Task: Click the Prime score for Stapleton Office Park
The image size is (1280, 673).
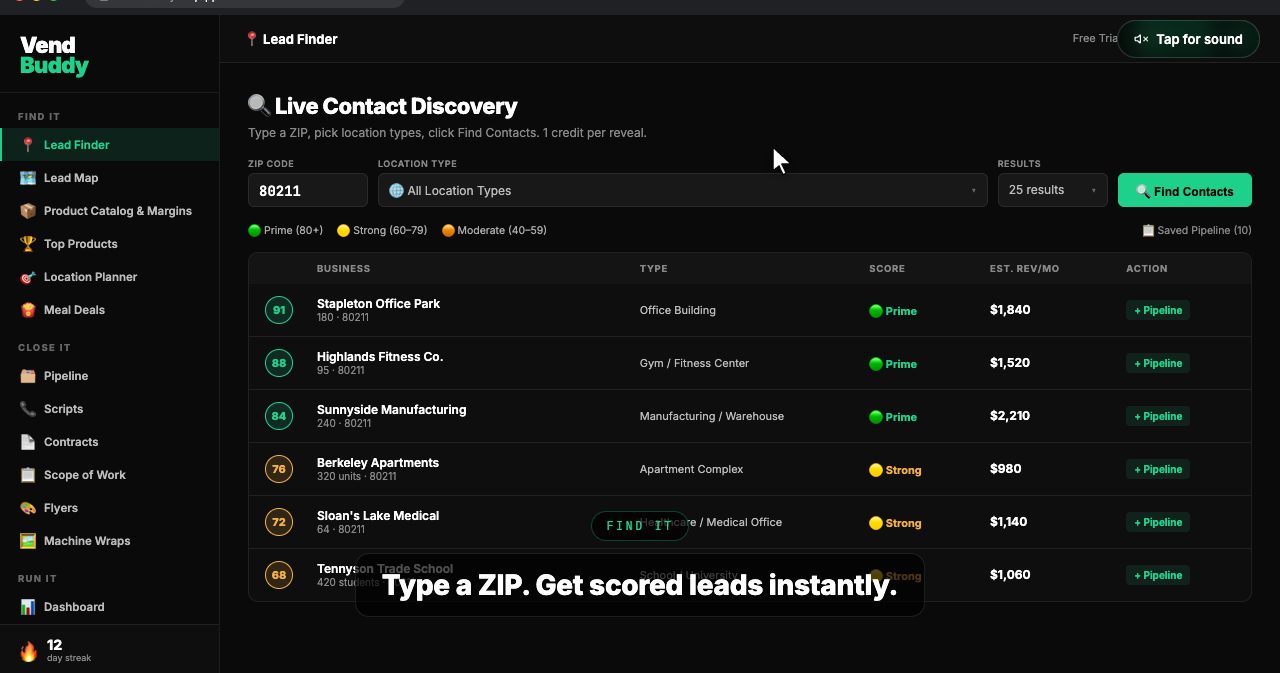Action: pyautogui.click(x=893, y=311)
